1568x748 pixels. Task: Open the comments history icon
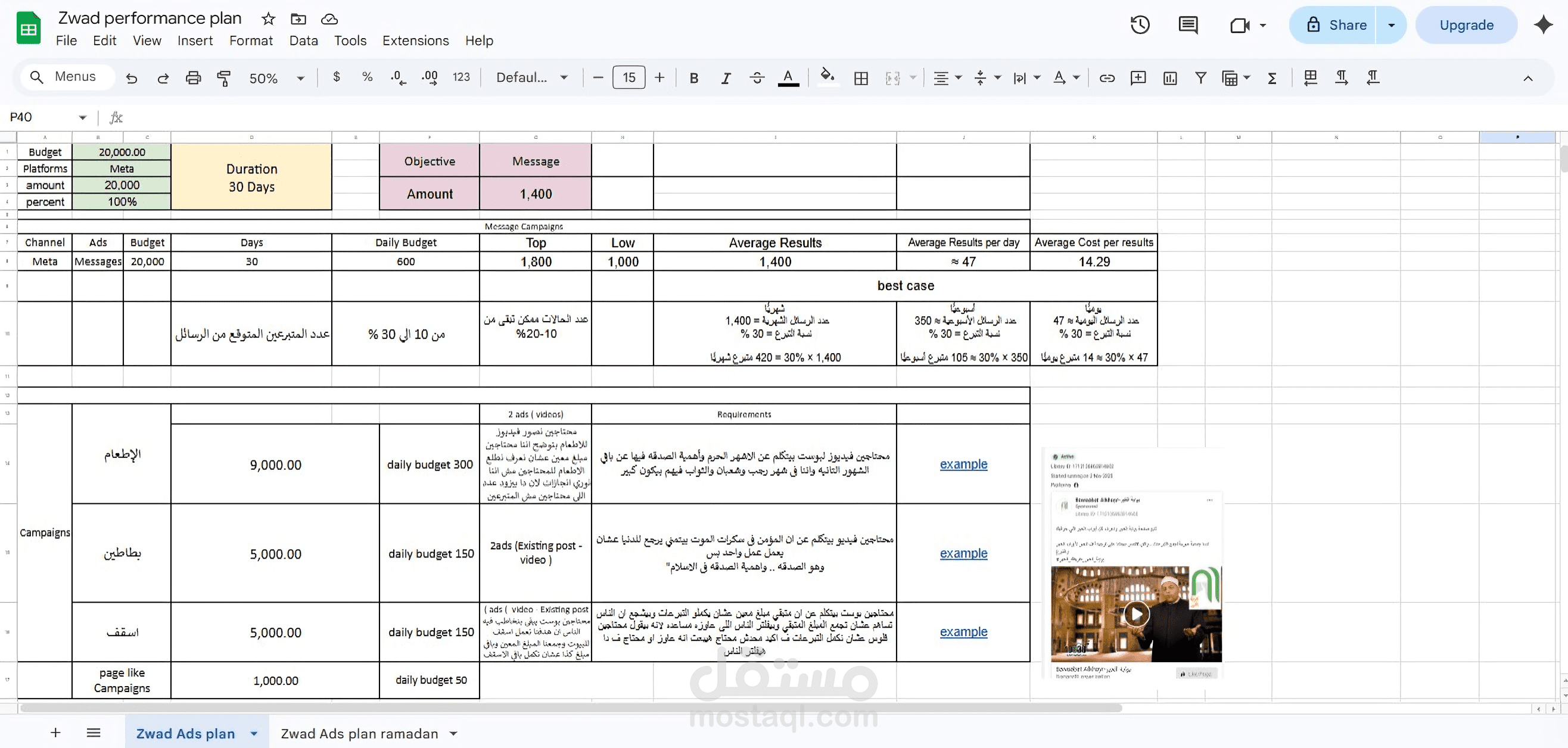tap(1187, 25)
